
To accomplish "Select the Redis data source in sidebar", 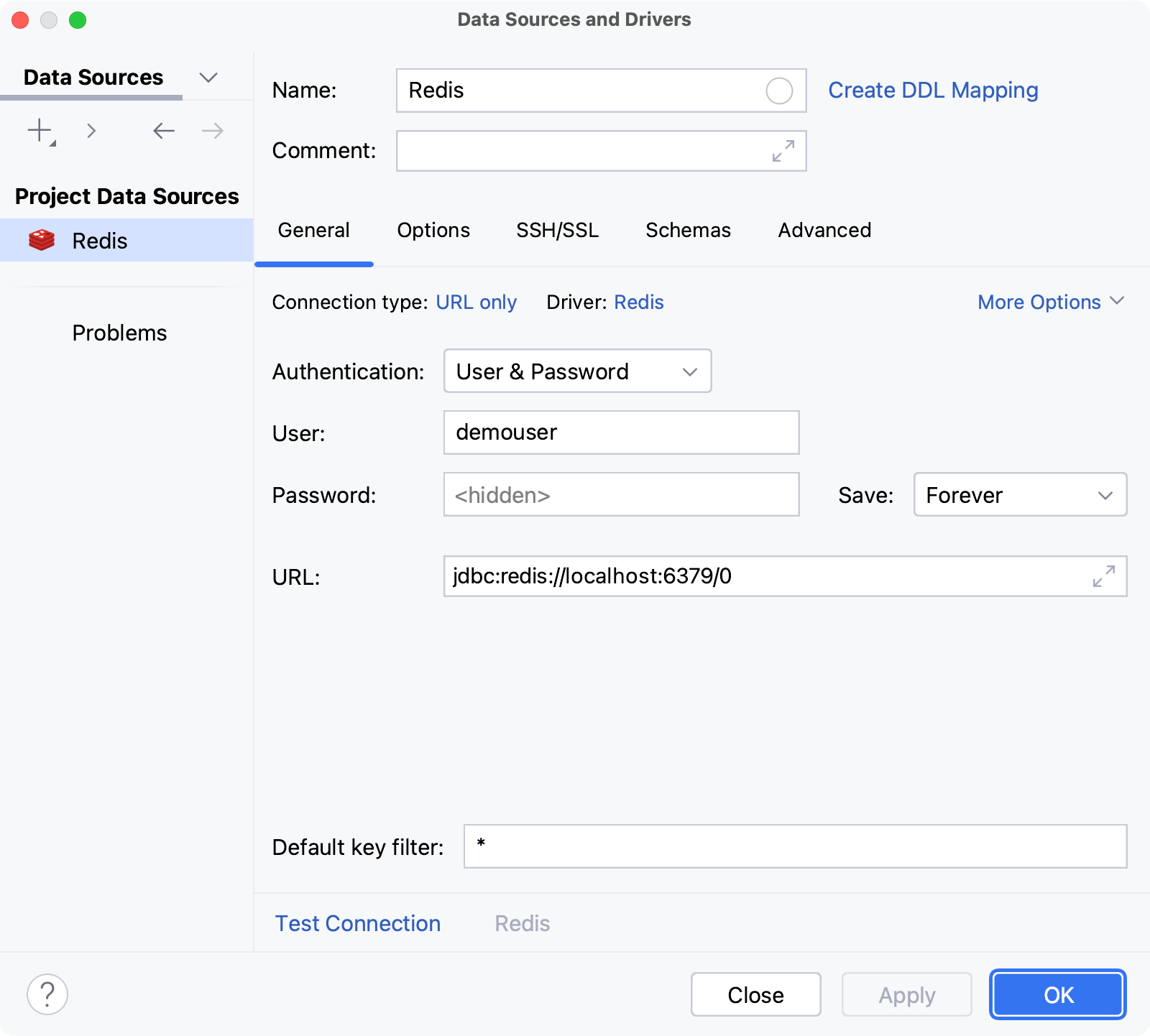I will tap(99, 241).
